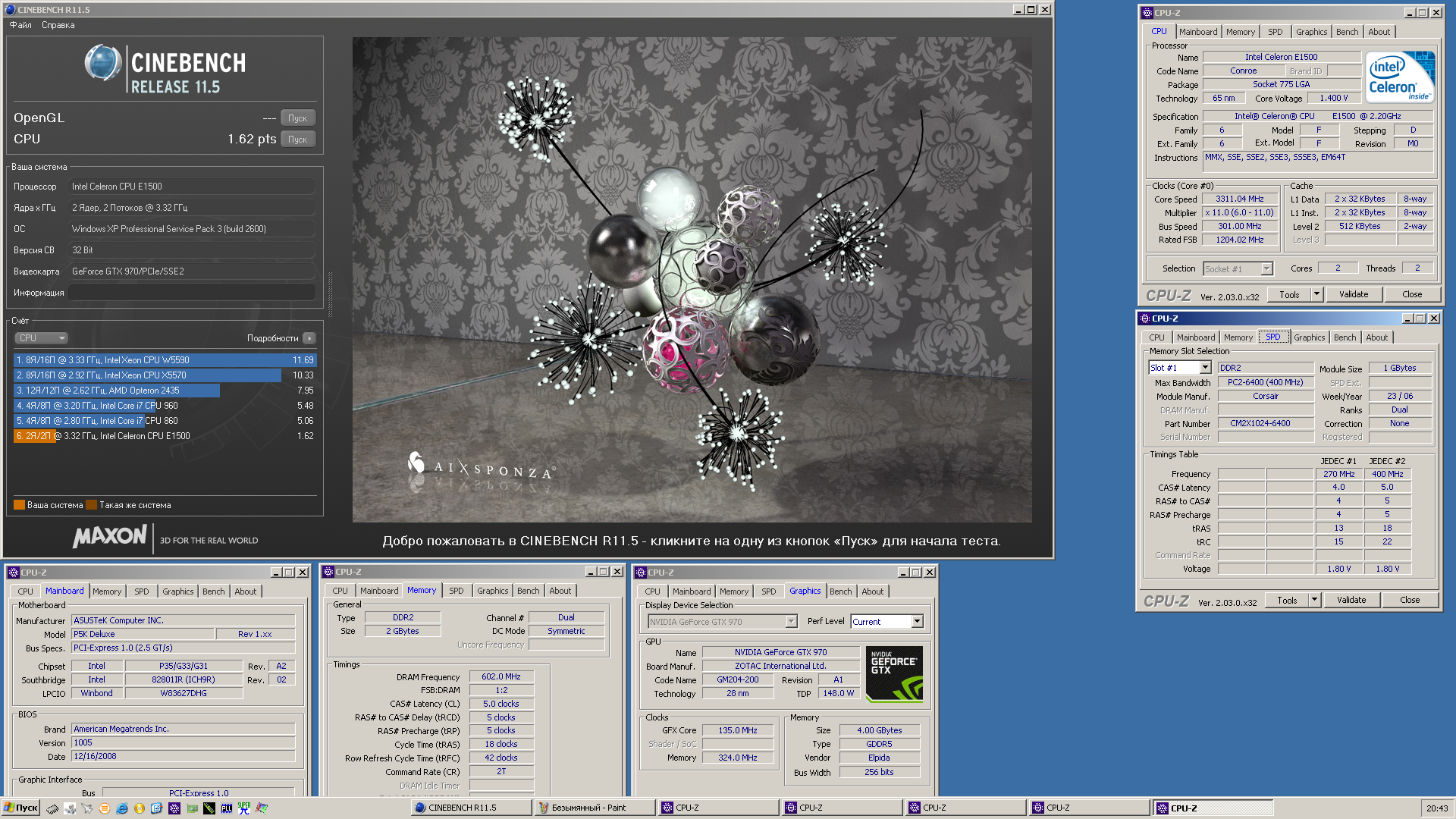The image size is (1456, 819).
Task: Click the colorful kite quick launch icon
Action: (262, 808)
